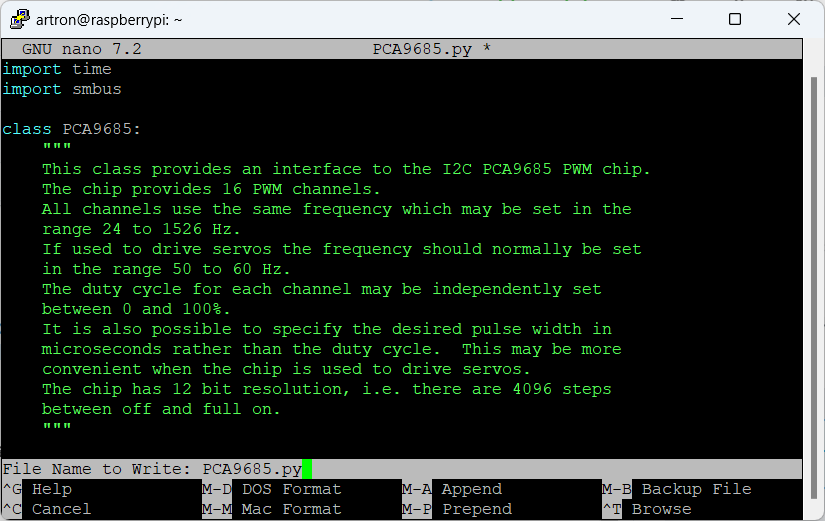
Task: Toggle M-B Backup File option
Action: coord(677,489)
